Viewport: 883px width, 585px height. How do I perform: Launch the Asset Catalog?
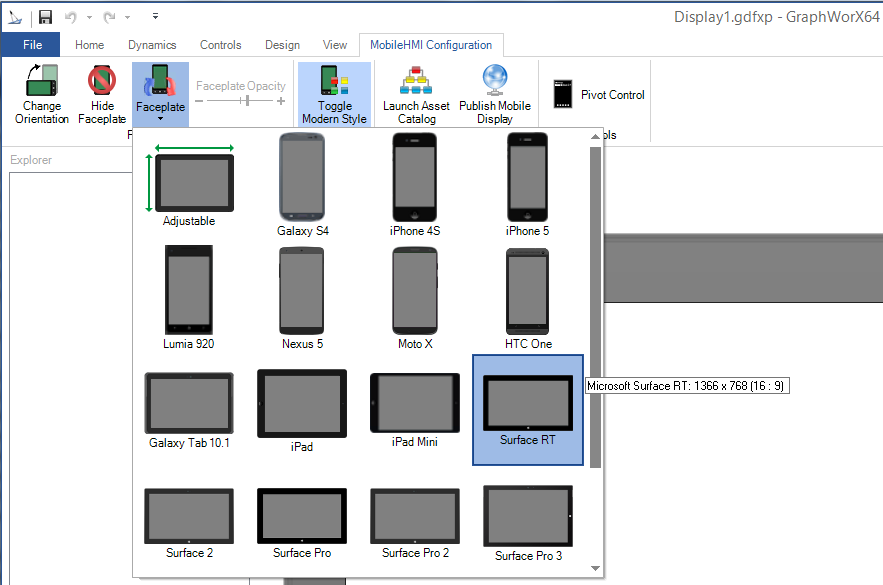pyautogui.click(x=416, y=81)
